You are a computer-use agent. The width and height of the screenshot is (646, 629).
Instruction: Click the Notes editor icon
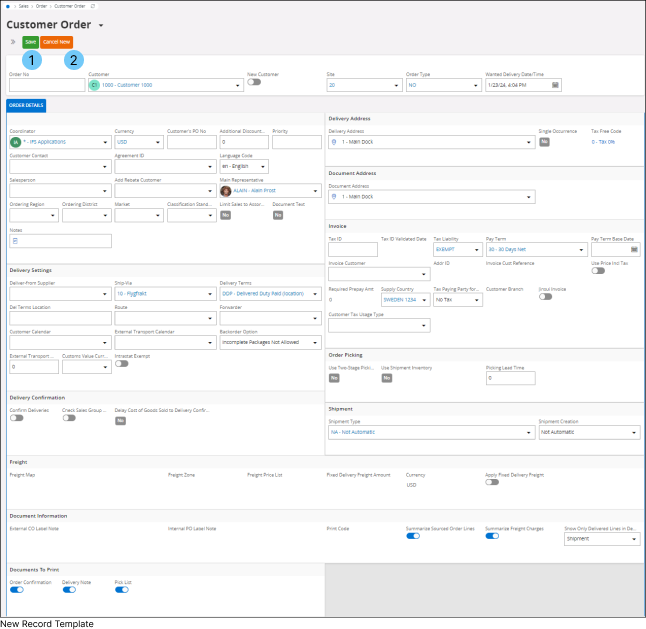14,241
